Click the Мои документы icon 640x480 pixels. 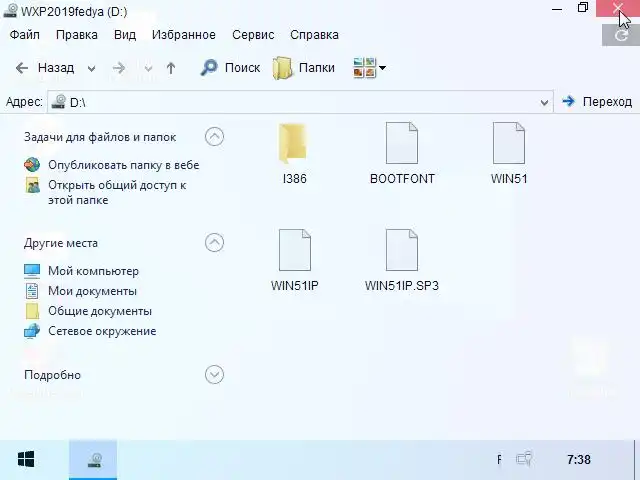coord(32,291)
